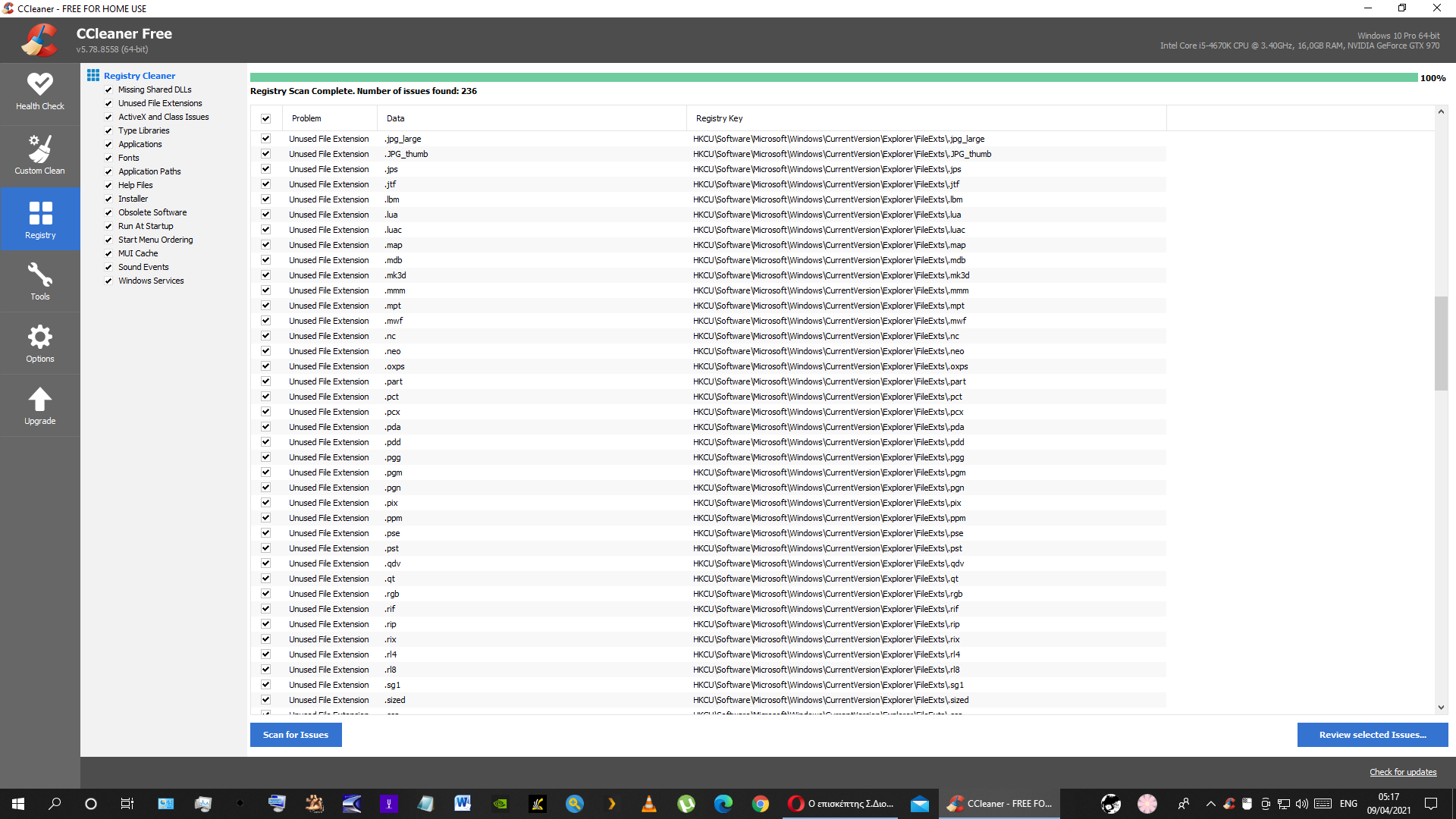Select the .pst Unused File Extension row
Image resolution: width=1456 pixels, height=819 pixels.
708,548
